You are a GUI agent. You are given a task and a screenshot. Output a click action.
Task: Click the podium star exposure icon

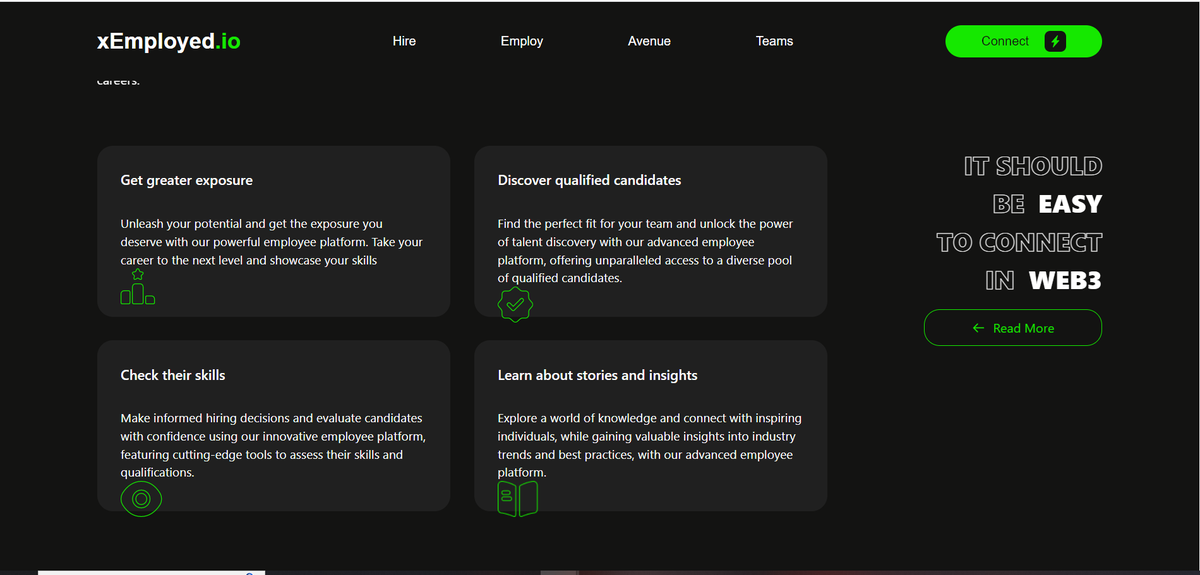click(137, 287)
